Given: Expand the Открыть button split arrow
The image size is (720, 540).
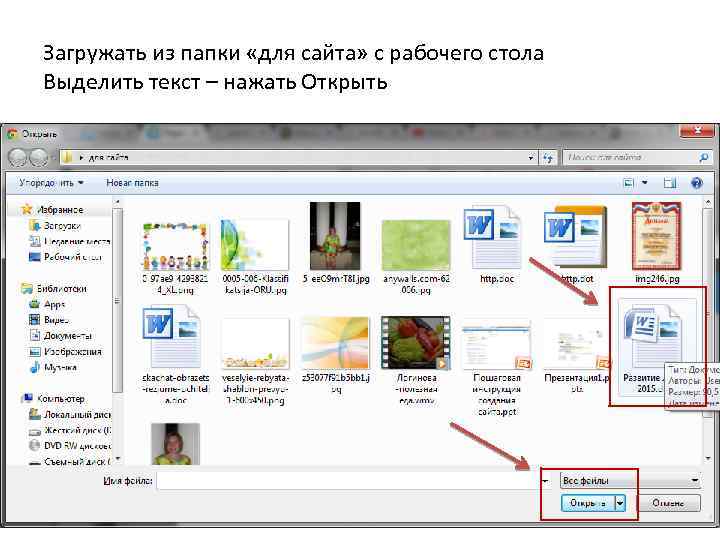Looking at the screenshot, I should (620, 503).
